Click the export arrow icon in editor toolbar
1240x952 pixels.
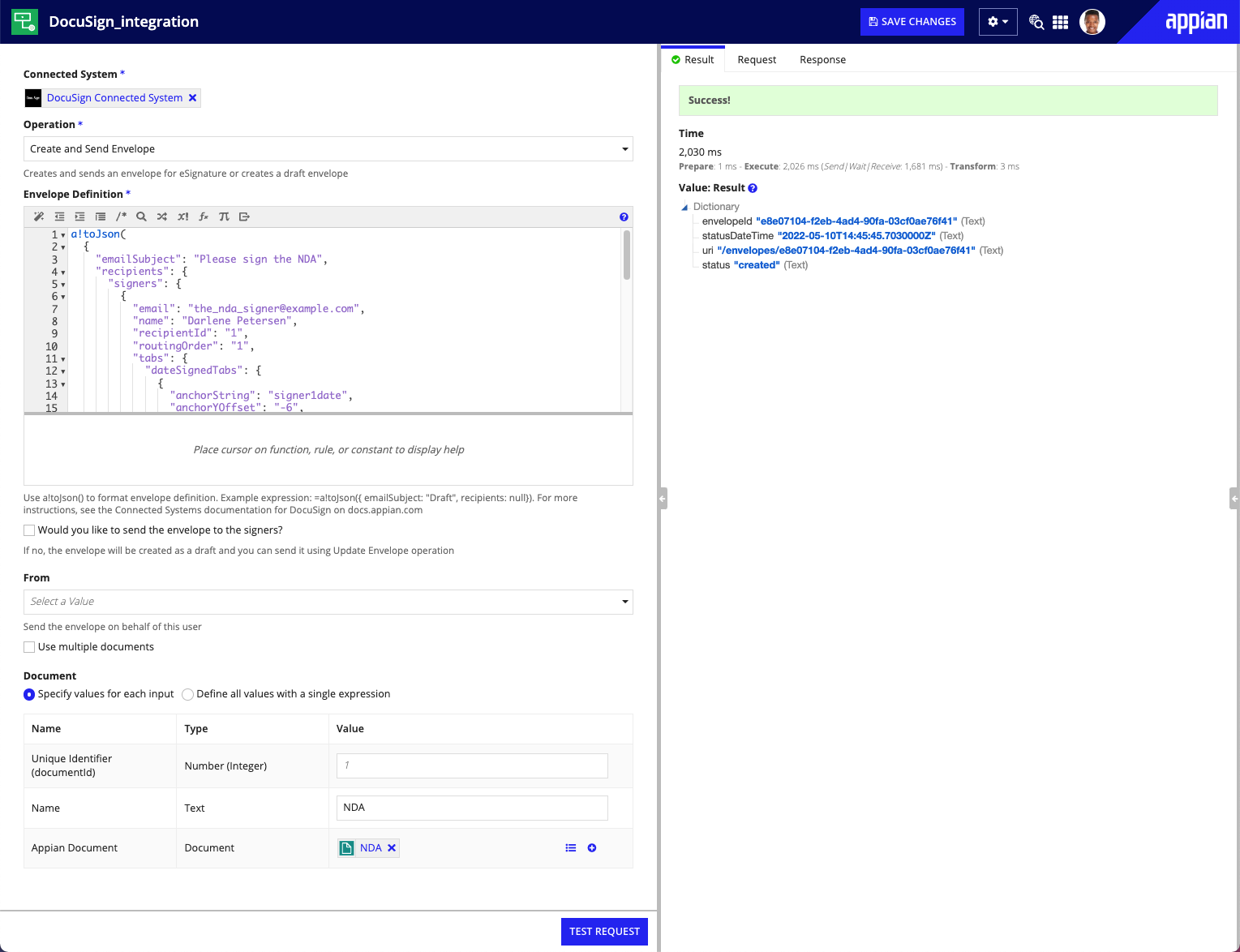[244, 217]
